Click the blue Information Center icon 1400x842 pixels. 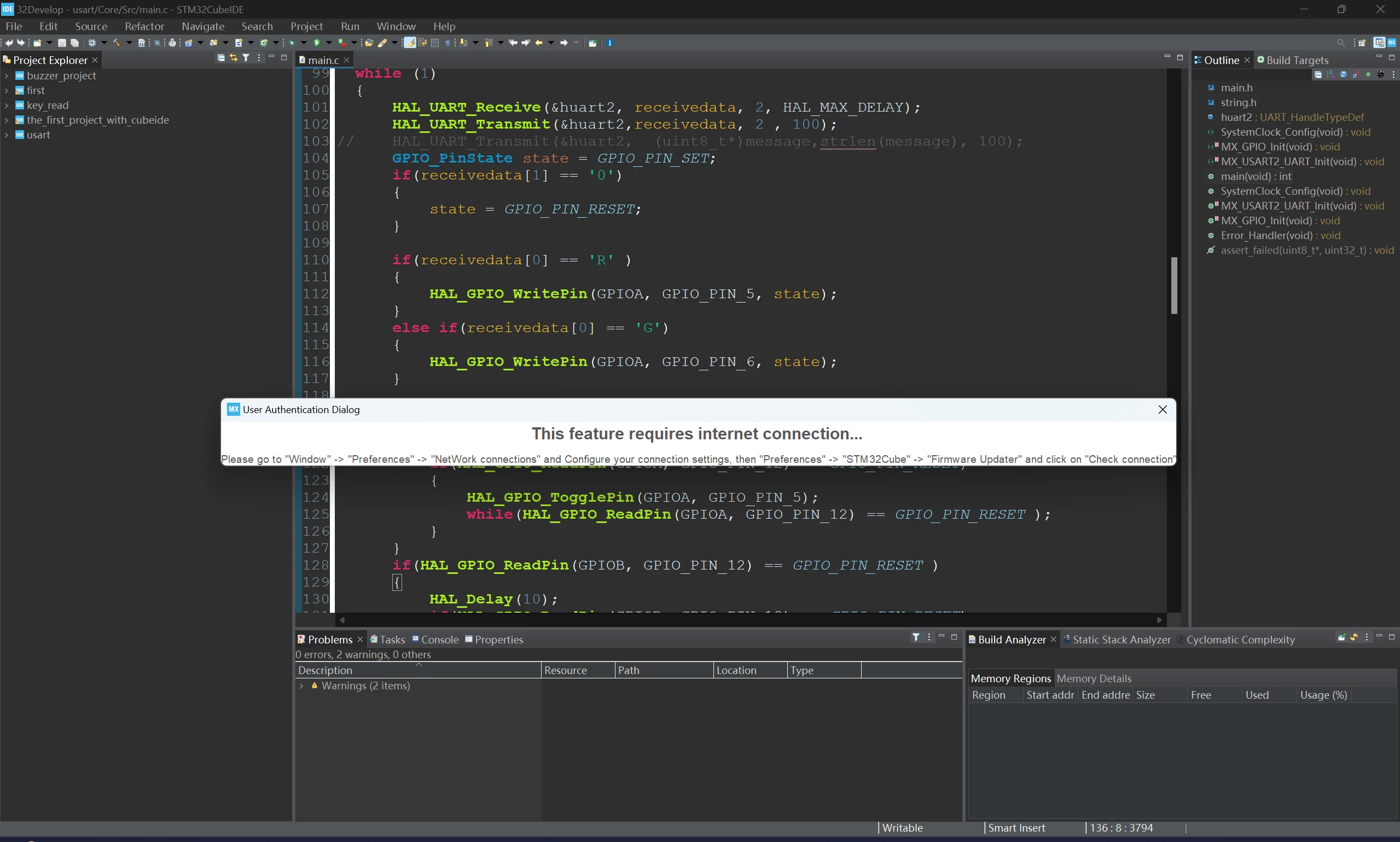click(610, 43)
